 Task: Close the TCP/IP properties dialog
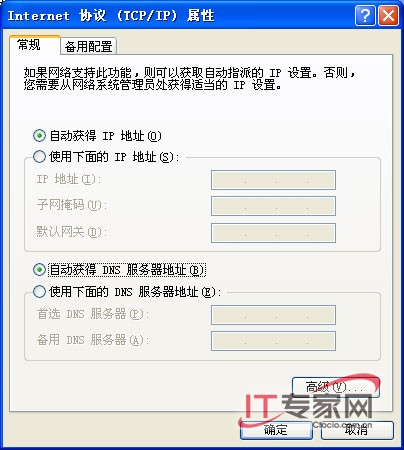pyautogui.click(x=388, y=15)
